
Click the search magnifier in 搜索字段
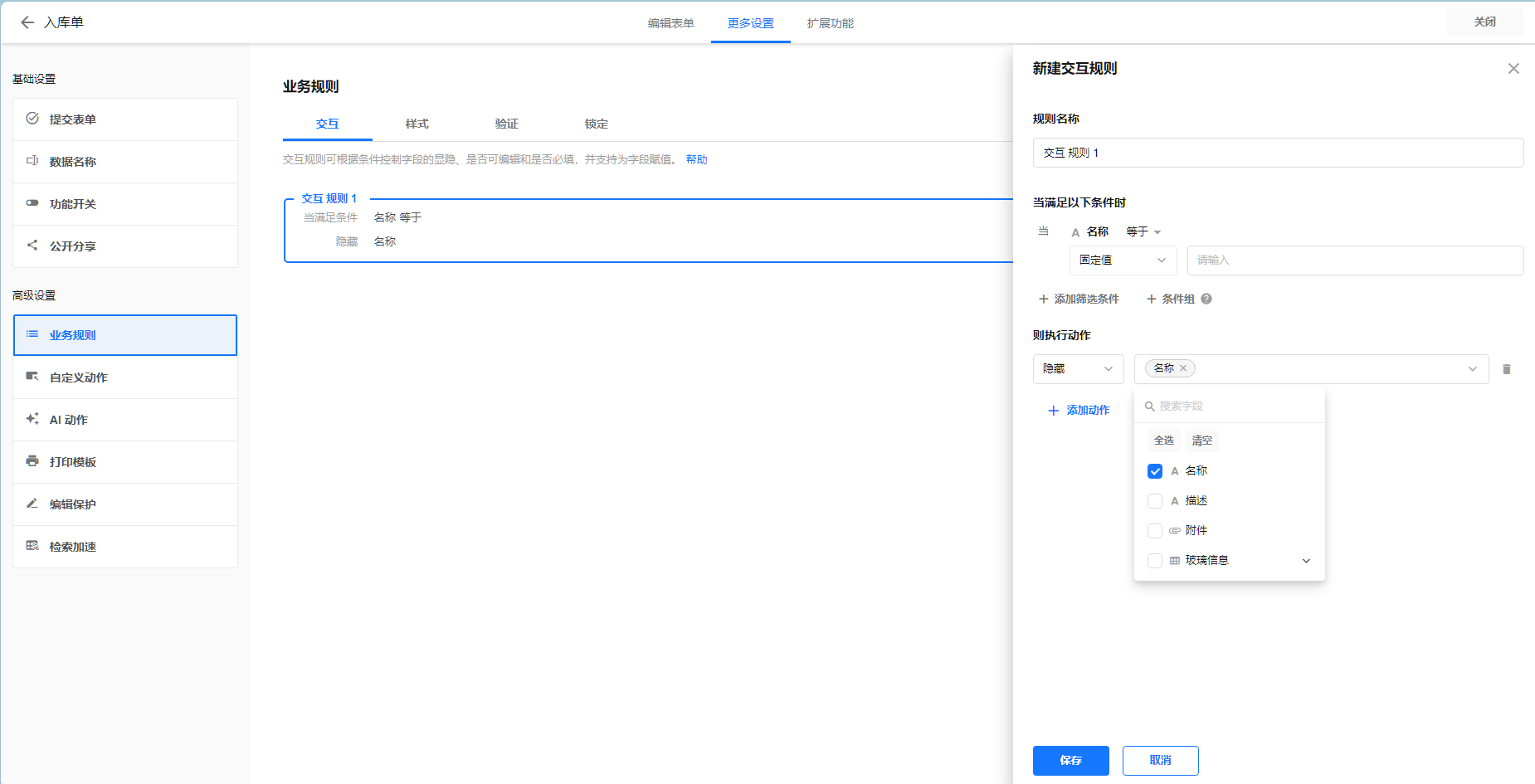[1150, 407]
